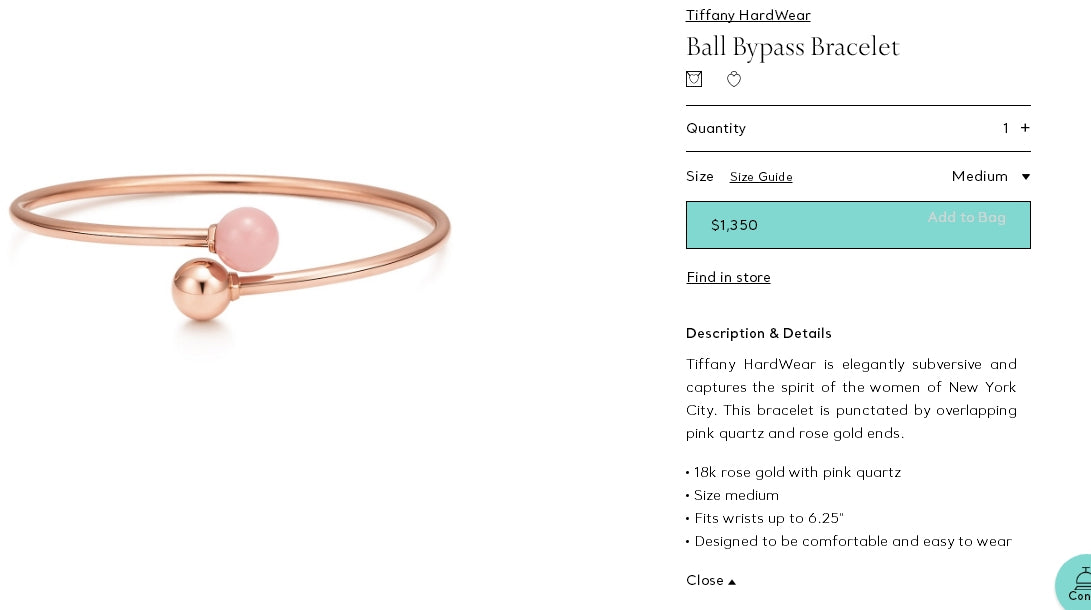This screenshot has width=1091, height=610.
Task: Increase quantity with the plus sign
Action: pos(1025,128)
